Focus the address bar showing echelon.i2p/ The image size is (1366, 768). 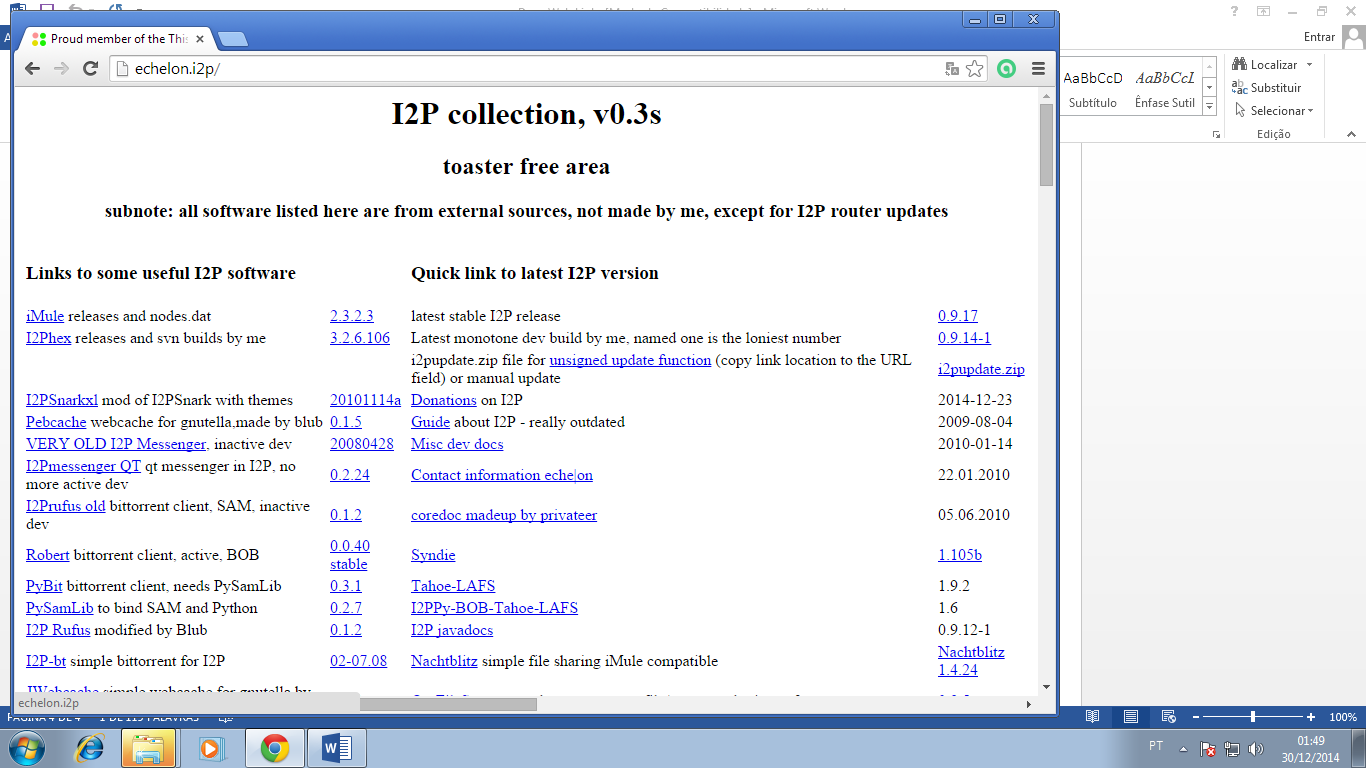tap(530, 69)
